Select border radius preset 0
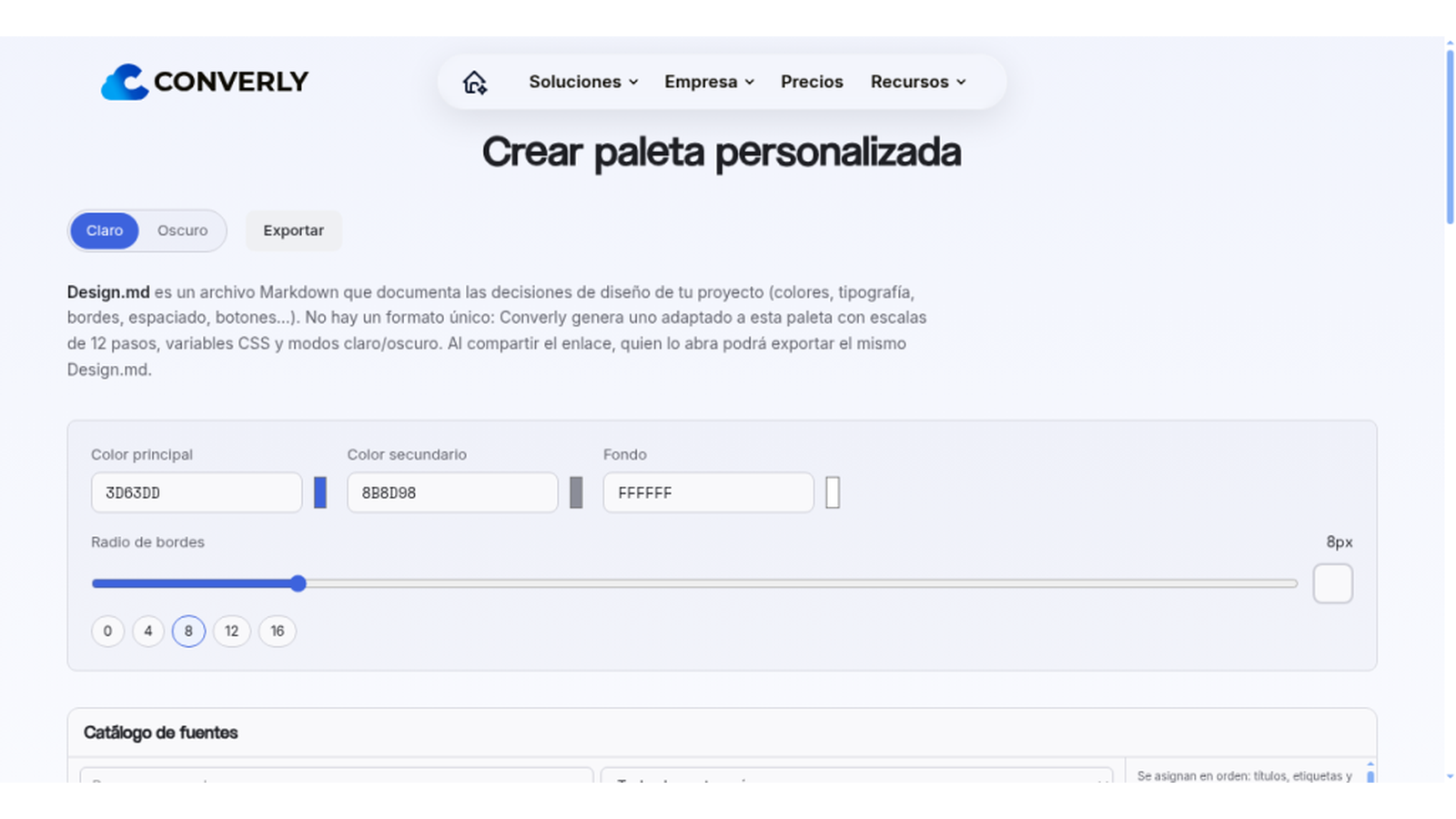Screen dimensions: 1456x819 [107, 631]
